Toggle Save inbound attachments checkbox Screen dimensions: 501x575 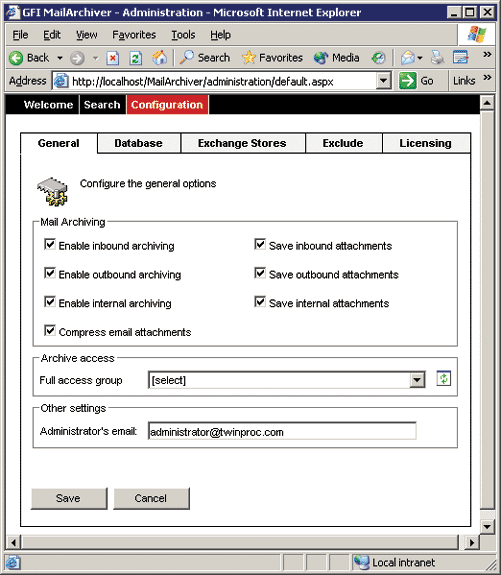click(x=260, y=244)
